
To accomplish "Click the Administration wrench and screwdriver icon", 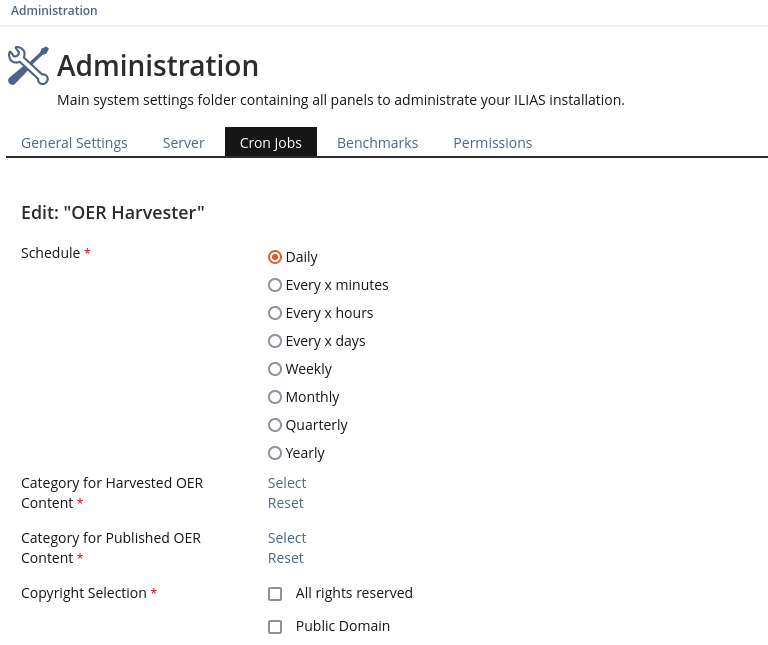I will (x=28, y=66).
